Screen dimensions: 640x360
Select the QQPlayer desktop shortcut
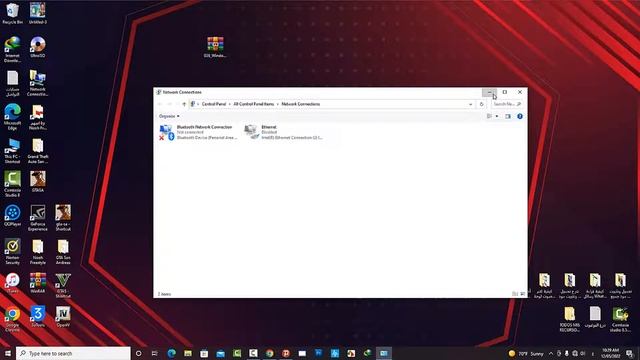[12, 216]
